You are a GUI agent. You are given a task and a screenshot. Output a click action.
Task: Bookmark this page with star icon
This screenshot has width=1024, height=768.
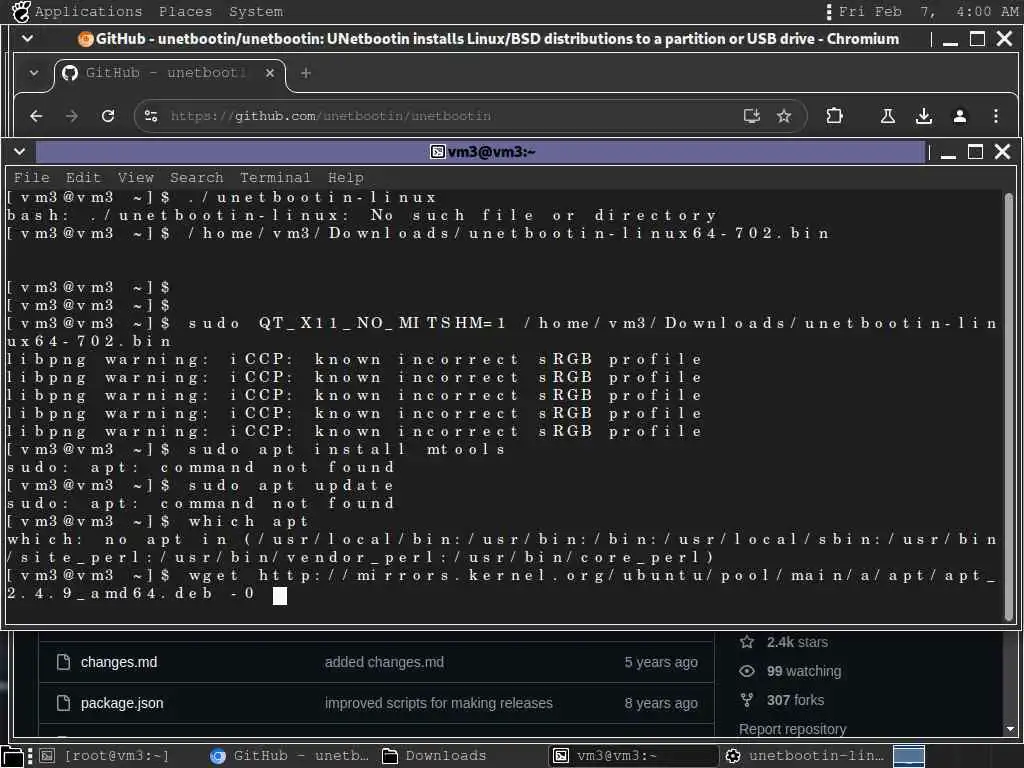pos(784,116)
